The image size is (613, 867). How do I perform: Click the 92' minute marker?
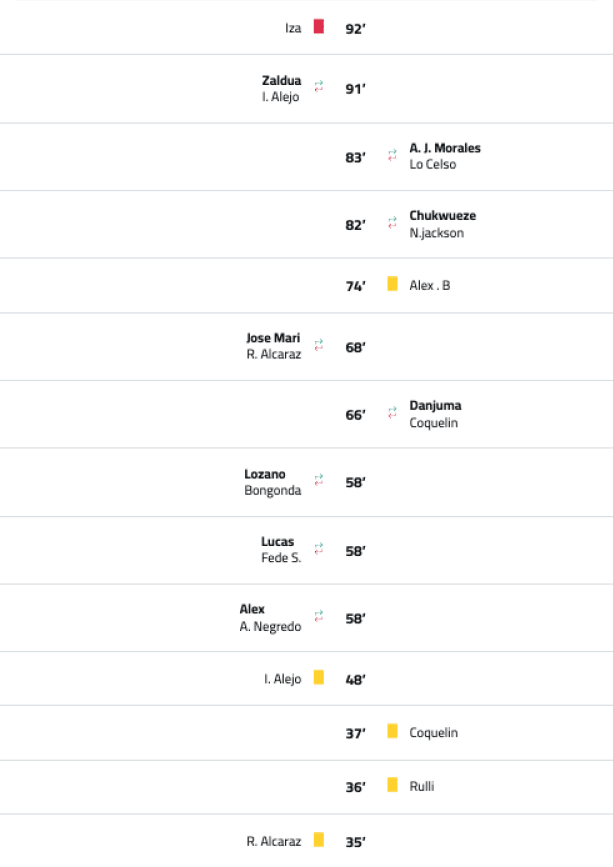(355, 29)
